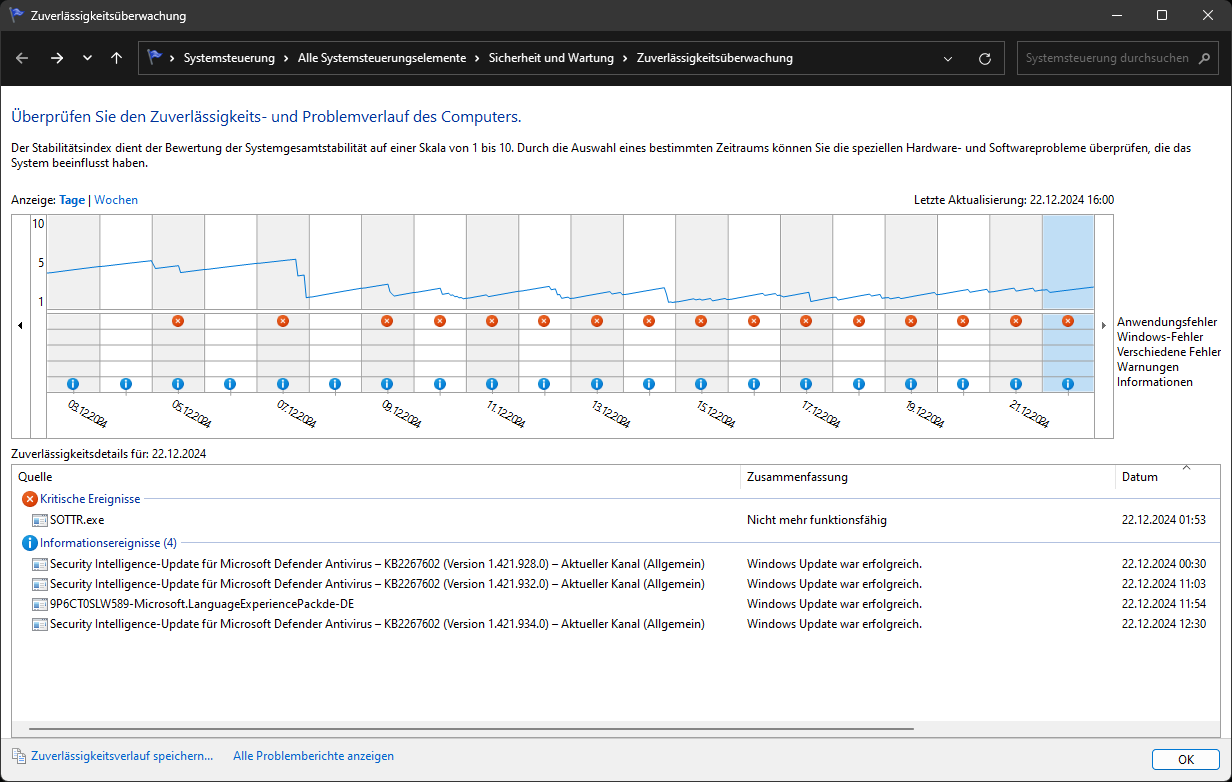Click the OK button
The height and width of the screenshot is (782, 1232).
click(1185, 759)
